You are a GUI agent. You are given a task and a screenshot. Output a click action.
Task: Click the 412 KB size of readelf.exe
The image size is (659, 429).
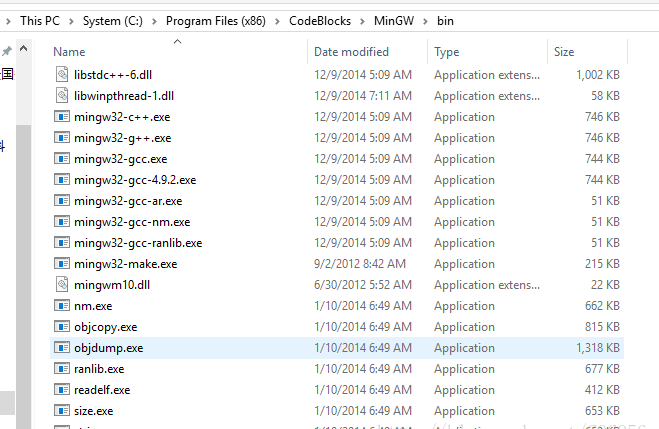point(602,390)
